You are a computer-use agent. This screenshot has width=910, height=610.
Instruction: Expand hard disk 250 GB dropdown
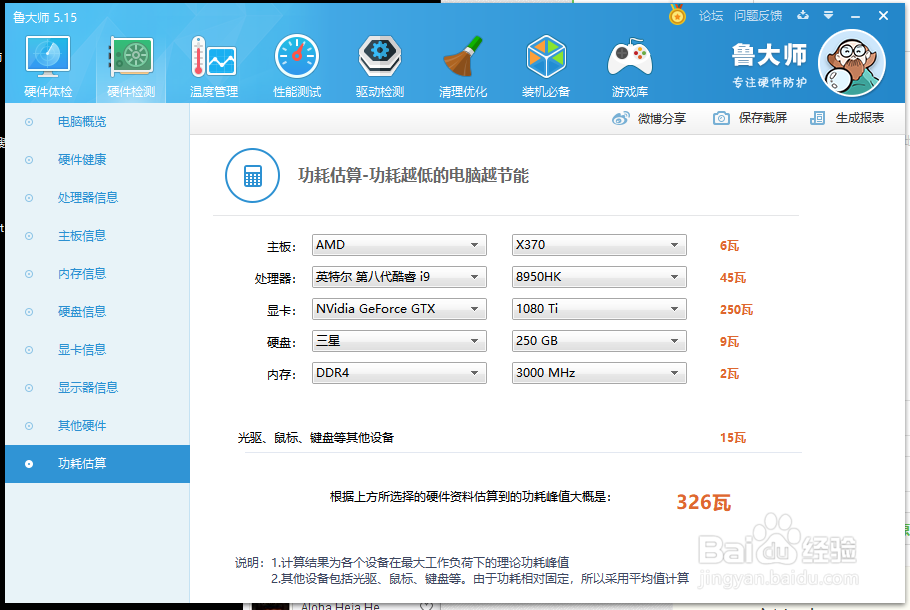[599, 341]
